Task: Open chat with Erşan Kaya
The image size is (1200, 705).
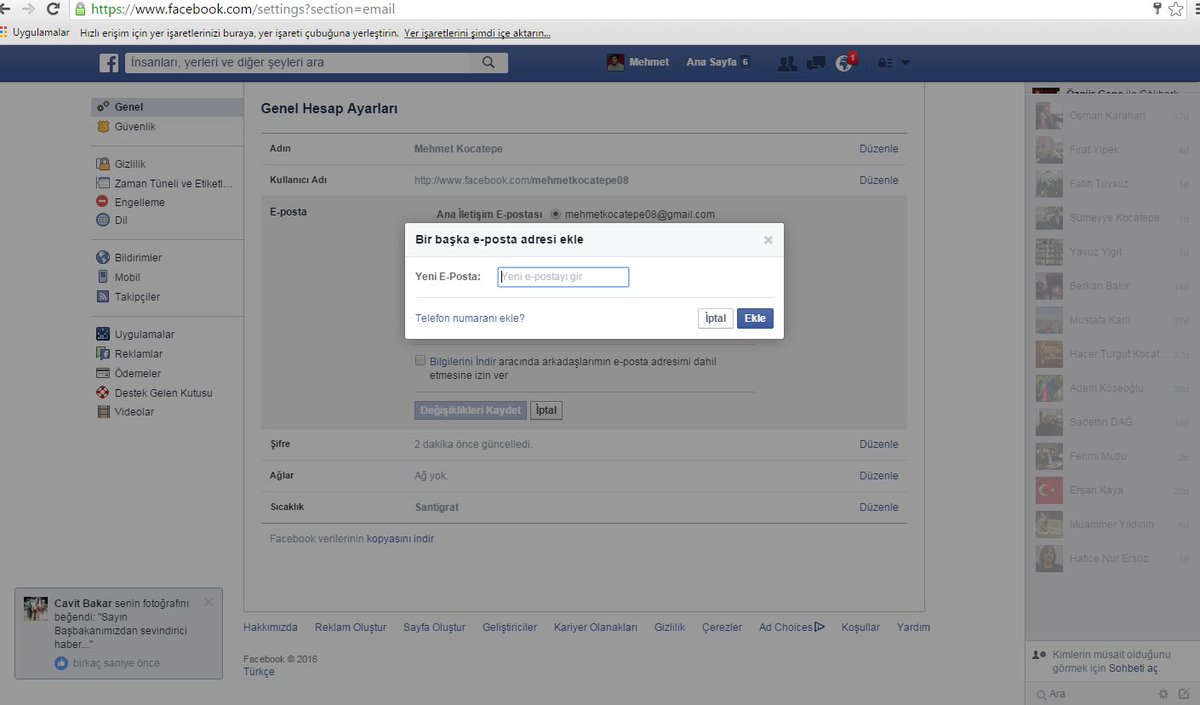Action: click(x=1111, y=491)
